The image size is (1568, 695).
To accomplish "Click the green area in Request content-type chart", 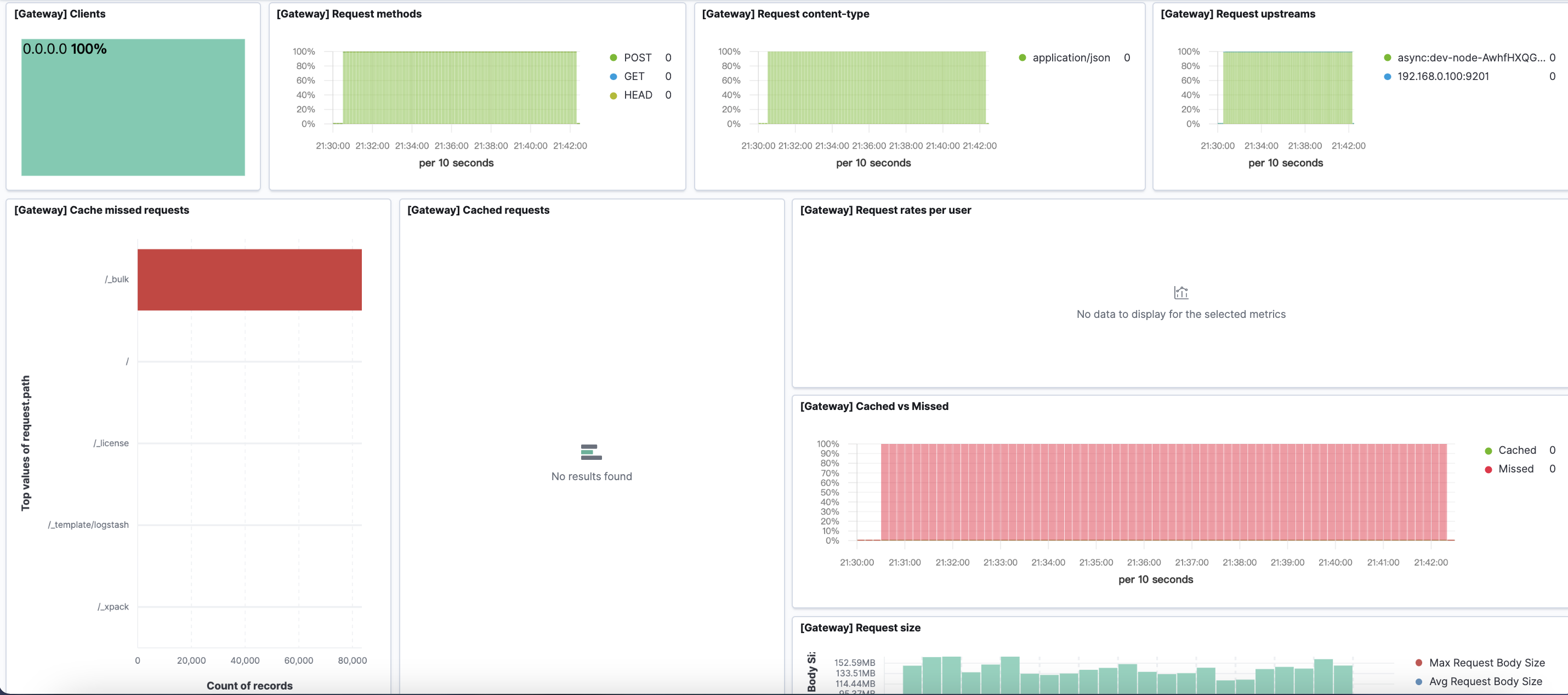I will (876, 88).
